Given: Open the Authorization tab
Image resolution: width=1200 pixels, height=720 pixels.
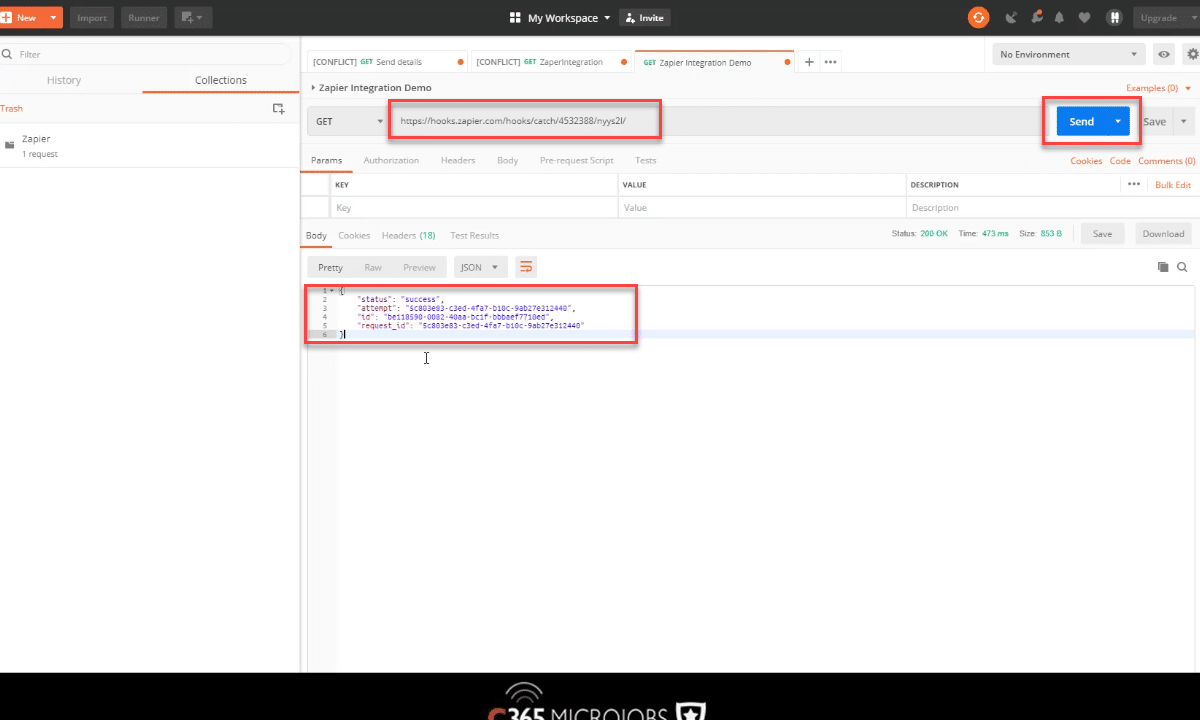Looking at the screenshot, I should (391, 160).
